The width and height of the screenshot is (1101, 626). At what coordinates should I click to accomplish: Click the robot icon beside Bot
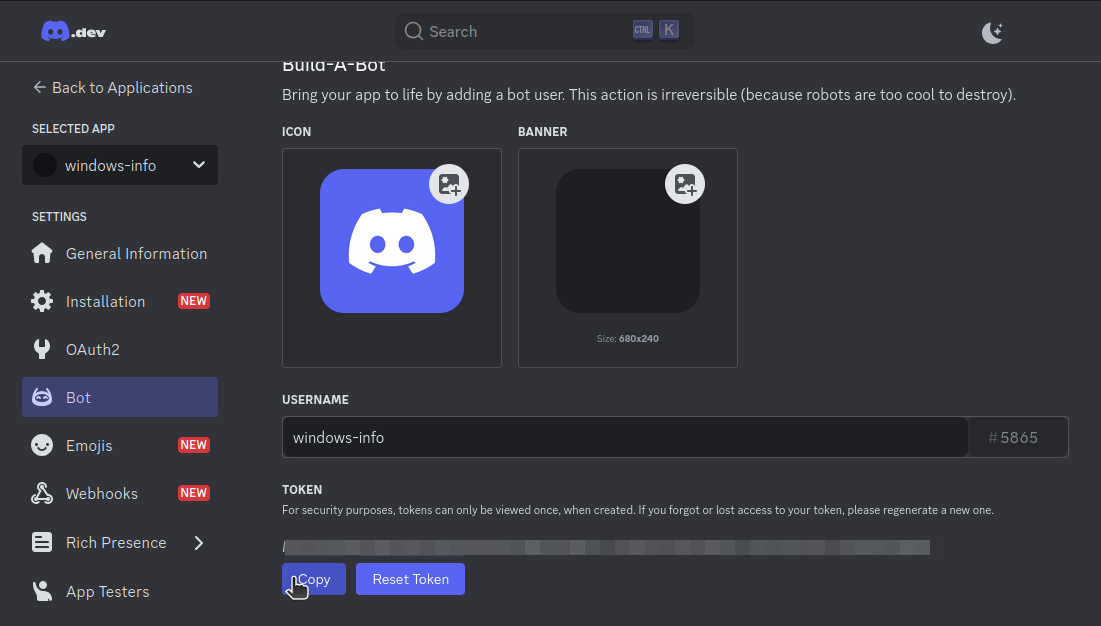coord(42,397)
